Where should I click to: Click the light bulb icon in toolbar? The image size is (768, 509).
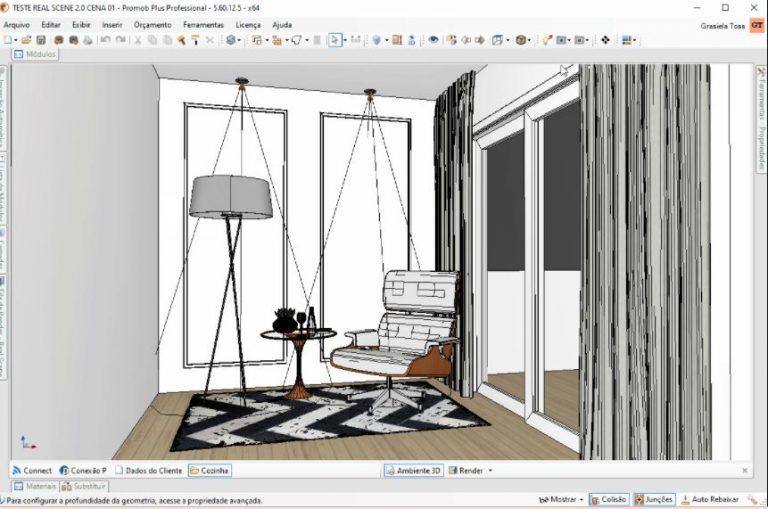coord(547,40)
